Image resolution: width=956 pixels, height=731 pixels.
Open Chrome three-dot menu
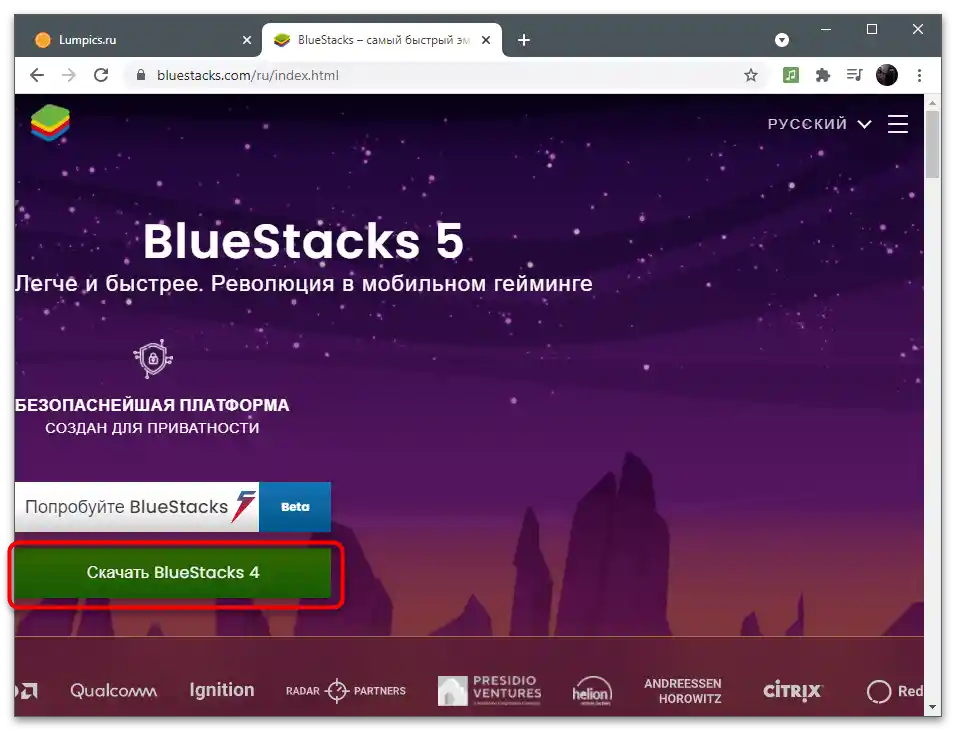tap(919, 75)
